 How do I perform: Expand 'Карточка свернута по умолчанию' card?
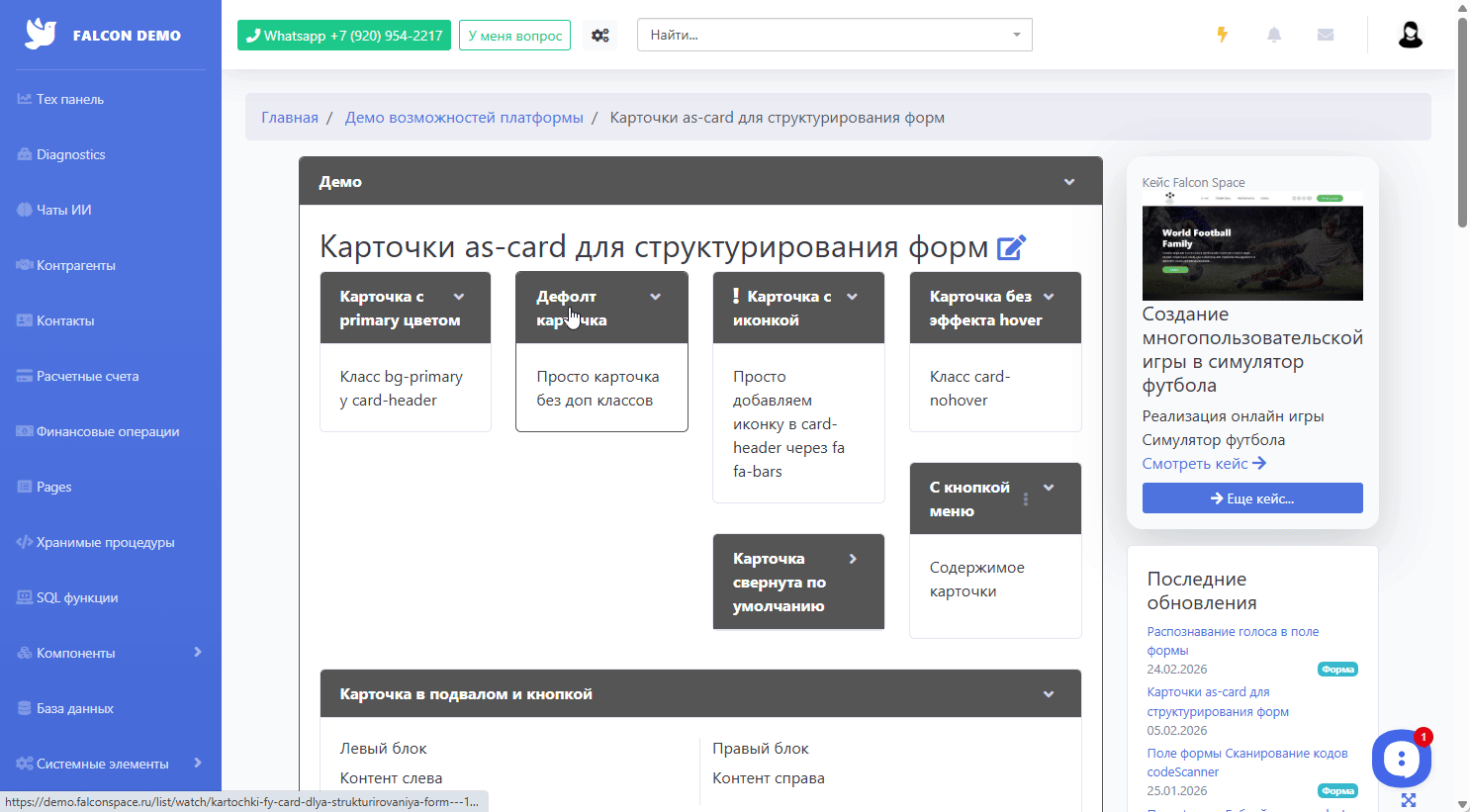pos(853,559)
